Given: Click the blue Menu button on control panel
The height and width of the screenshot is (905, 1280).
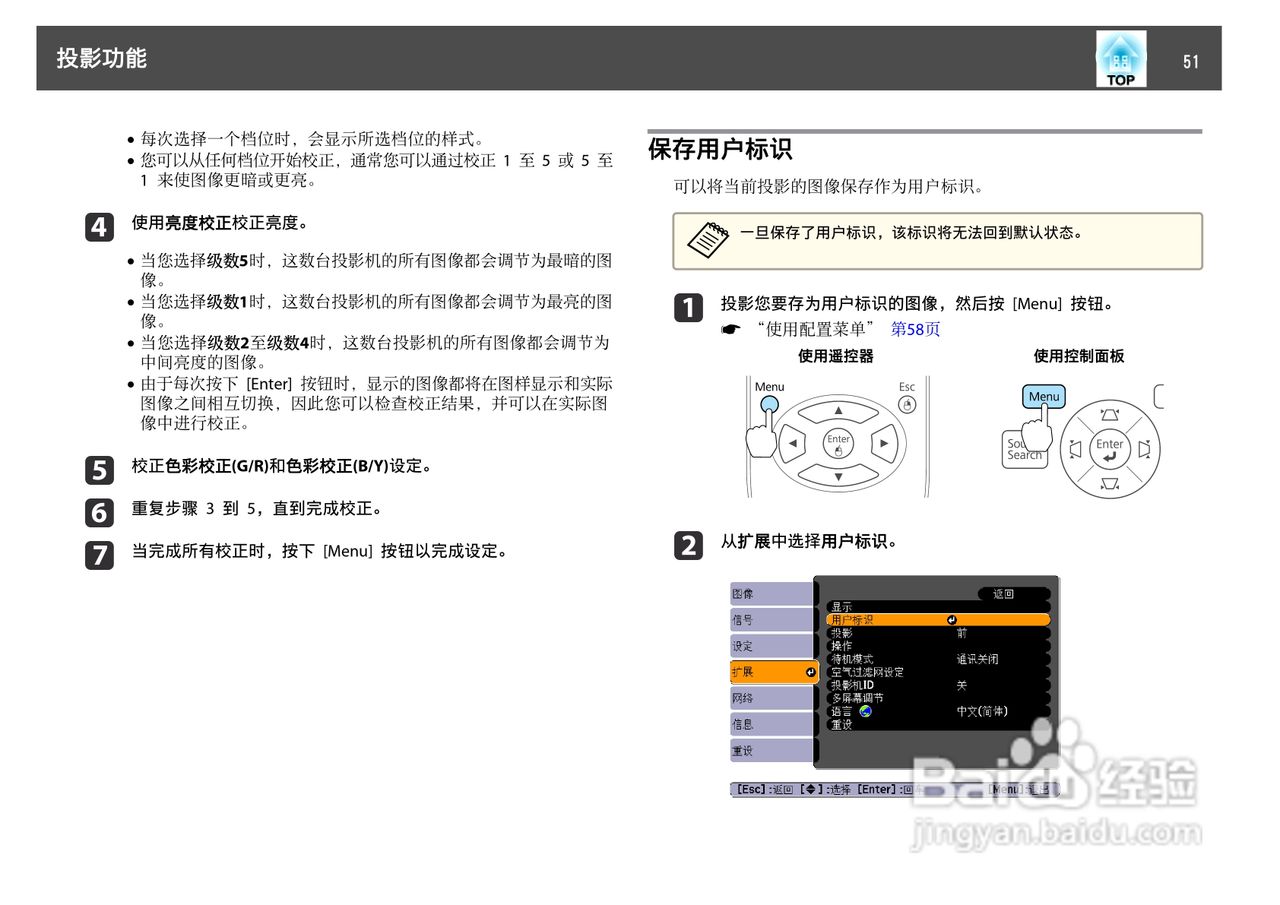Looking at the screenshot, I should pos(1043,396).
